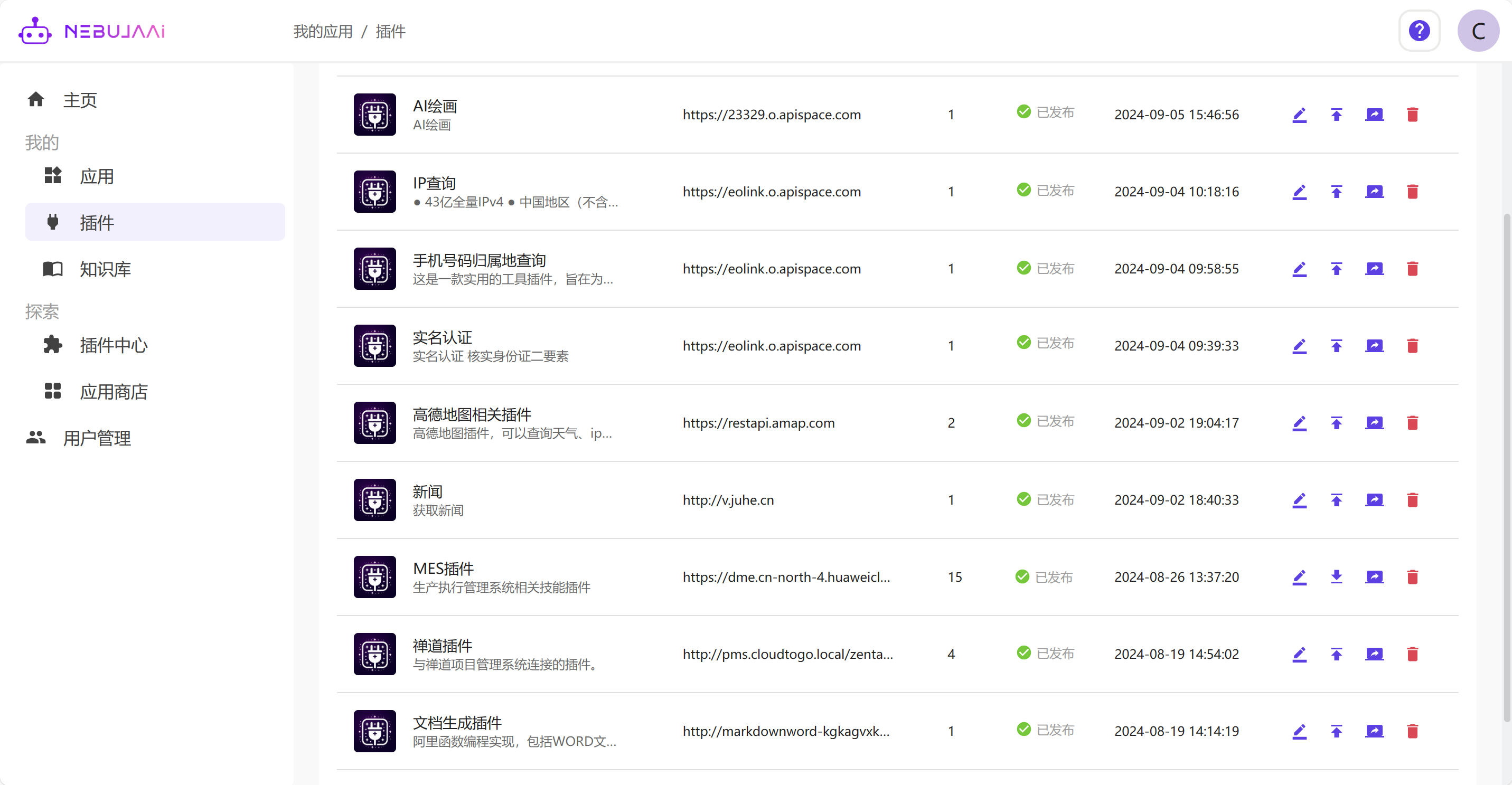The width and height of the screenshot is (1512, 785).
Task: Click the edit pencil for AI绘画 plugin
Action: click(x=1299, y=115)
